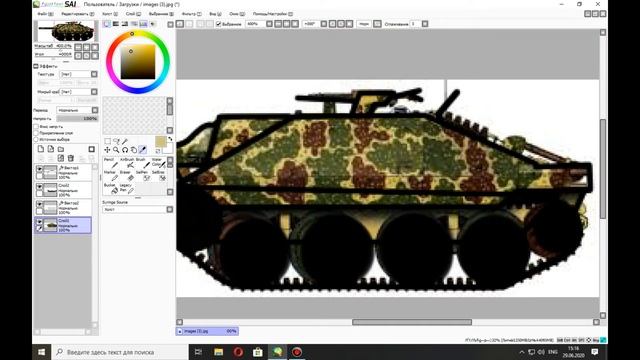Create a new normal layer

41,149
